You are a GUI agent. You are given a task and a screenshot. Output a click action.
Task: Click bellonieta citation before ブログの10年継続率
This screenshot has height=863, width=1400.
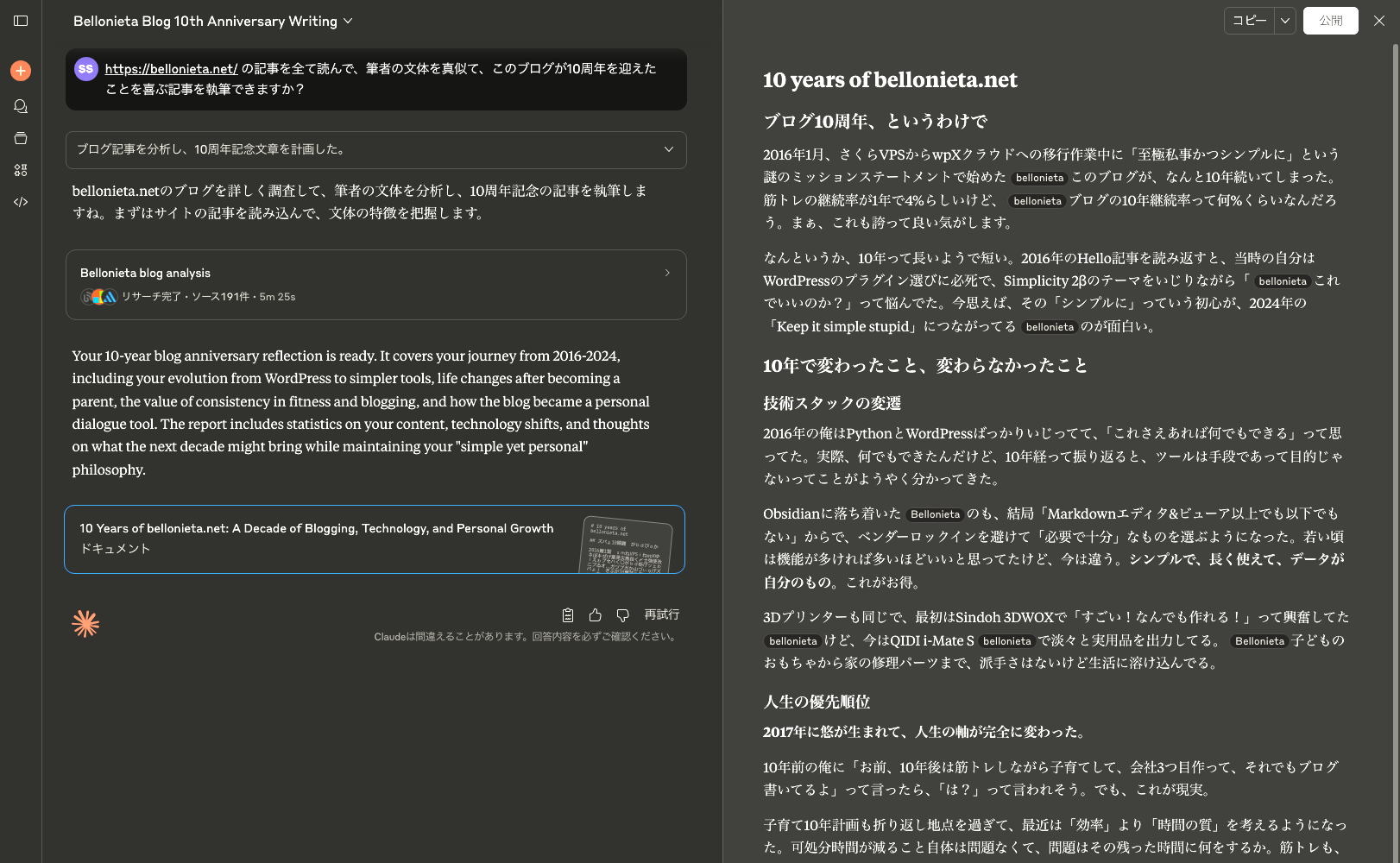(x=1037, y=201)
